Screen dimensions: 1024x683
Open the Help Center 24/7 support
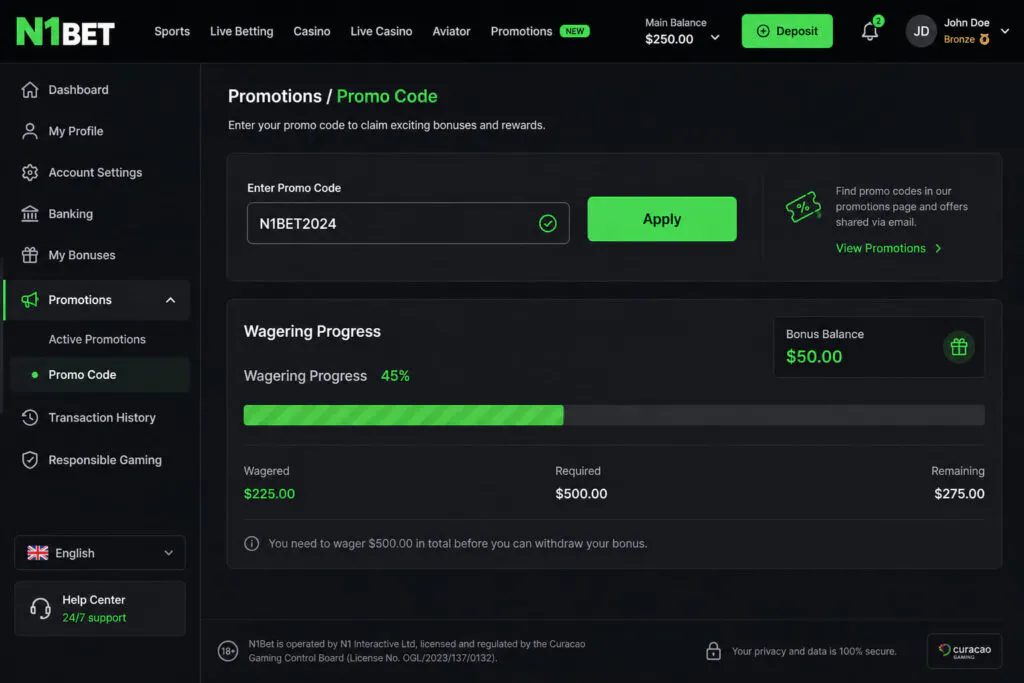[100, 609]
